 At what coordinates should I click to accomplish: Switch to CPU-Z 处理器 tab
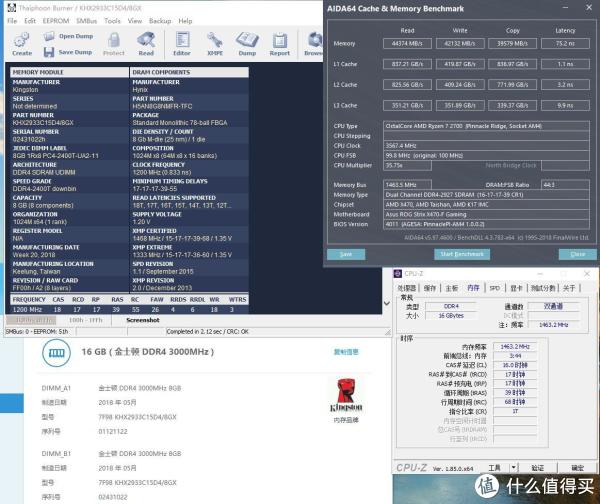coord(406,288)
